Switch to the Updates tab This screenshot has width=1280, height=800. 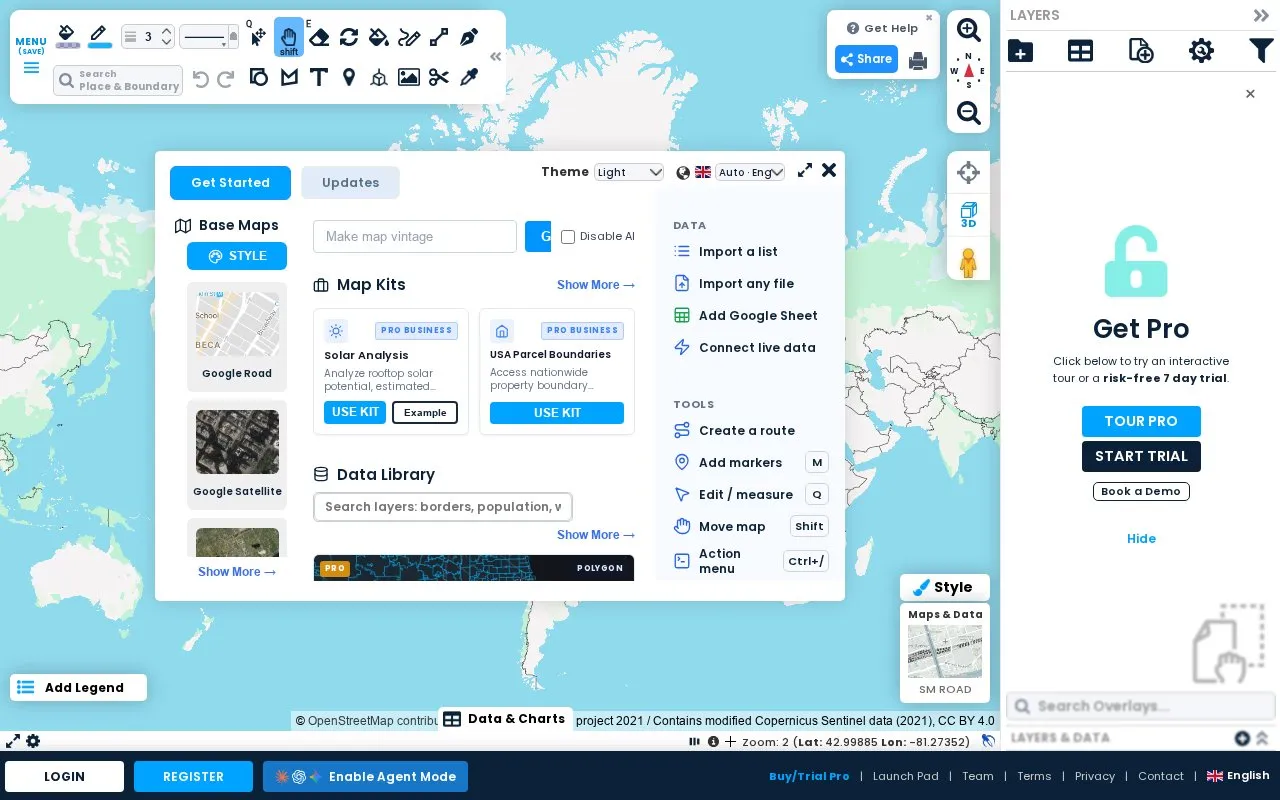350,183
